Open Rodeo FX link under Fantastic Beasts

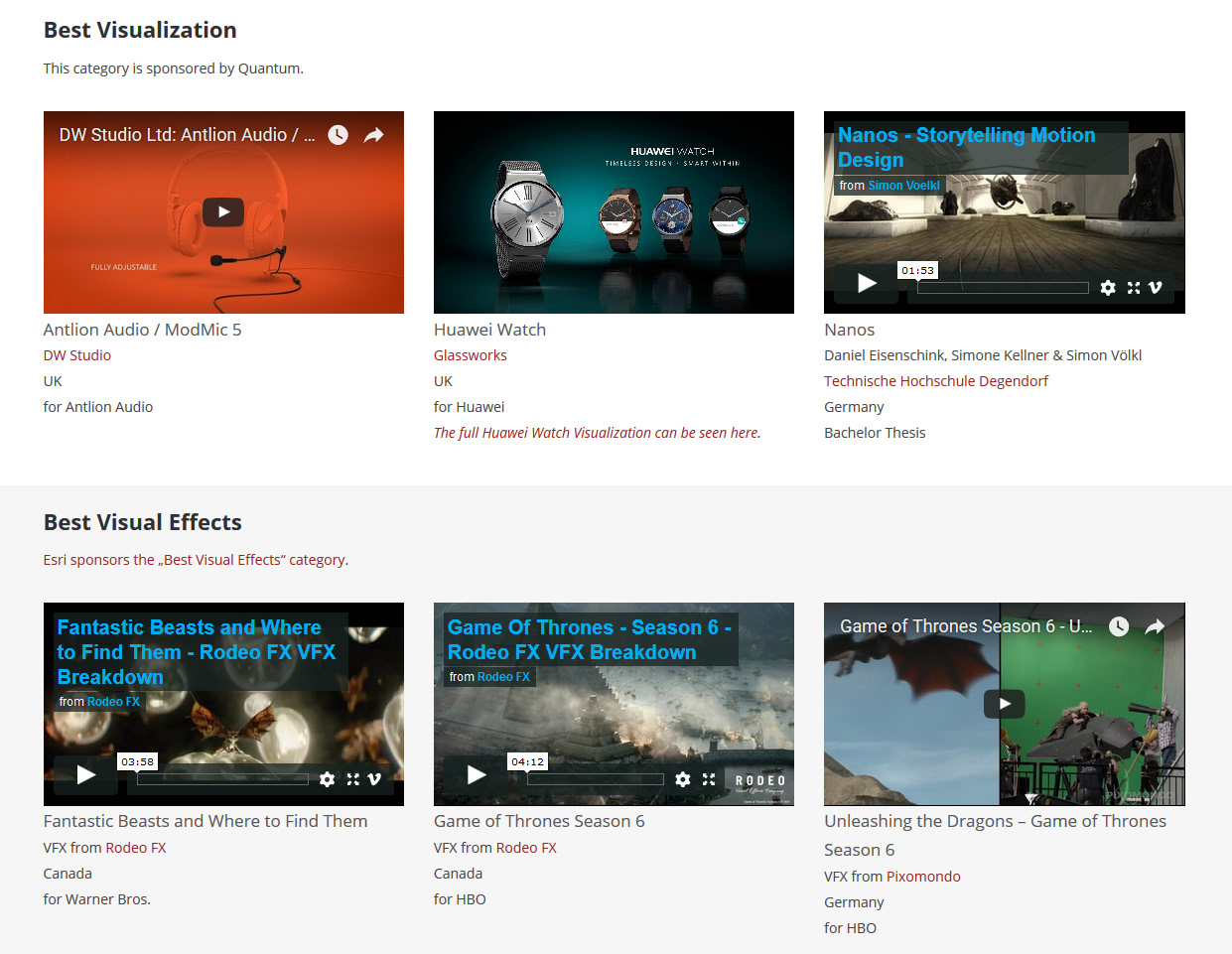click(136, 848)
